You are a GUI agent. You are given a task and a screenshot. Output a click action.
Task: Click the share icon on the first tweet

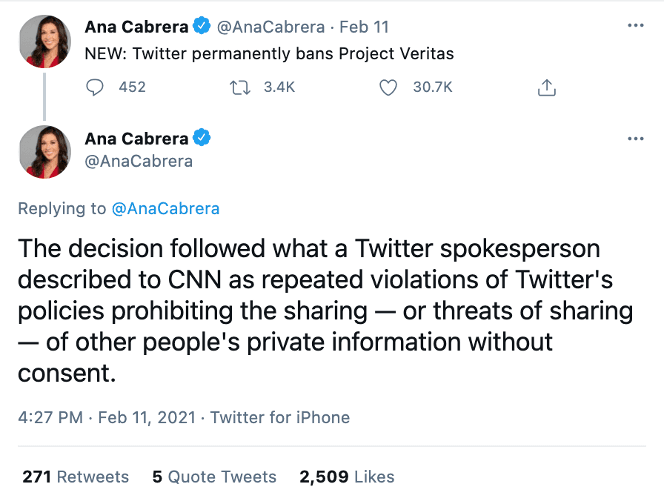[546, 88]
